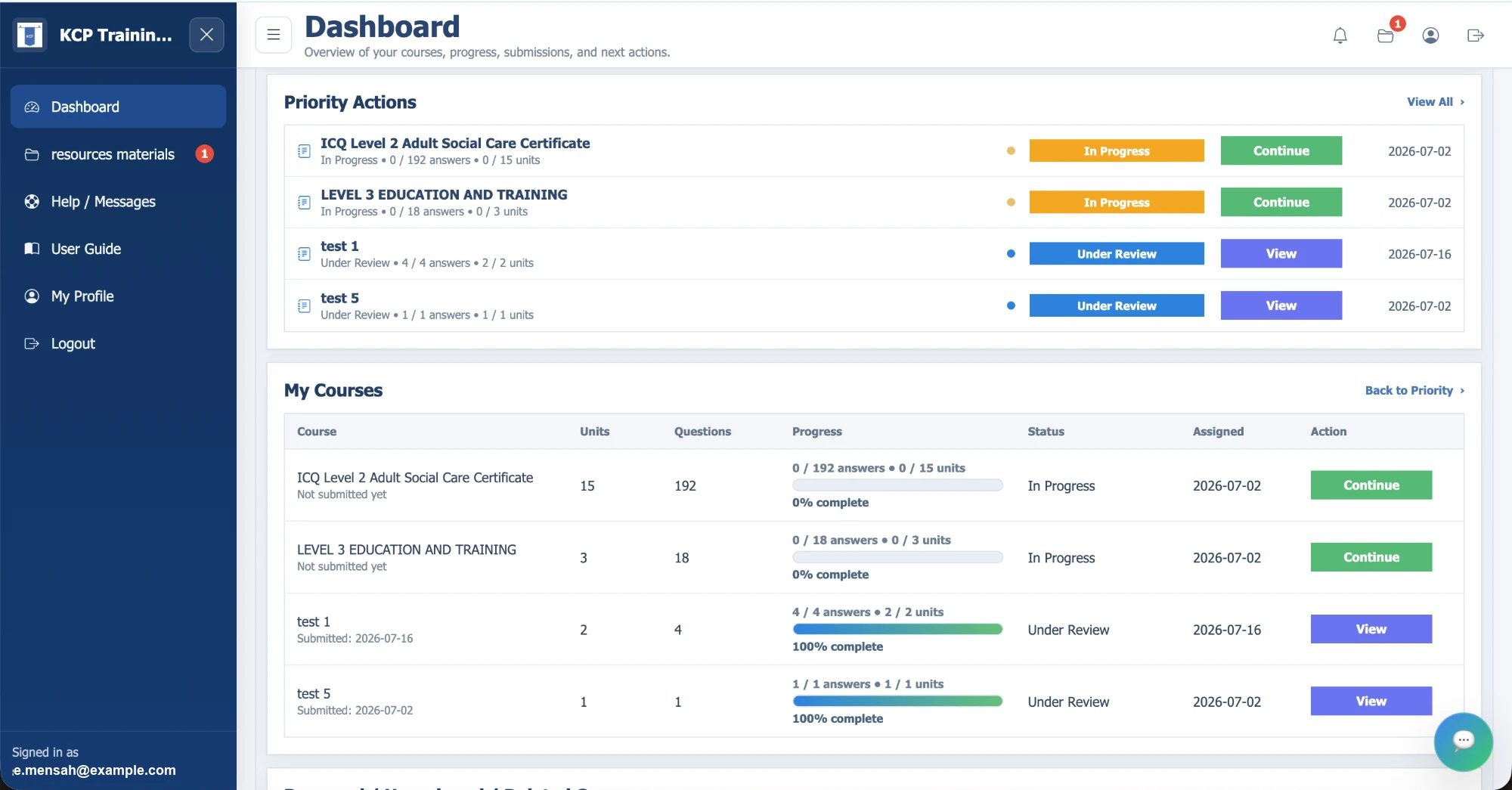Click Back to Priority link
Viewport: 1512px width, 790px height.
coord(1414,391)
